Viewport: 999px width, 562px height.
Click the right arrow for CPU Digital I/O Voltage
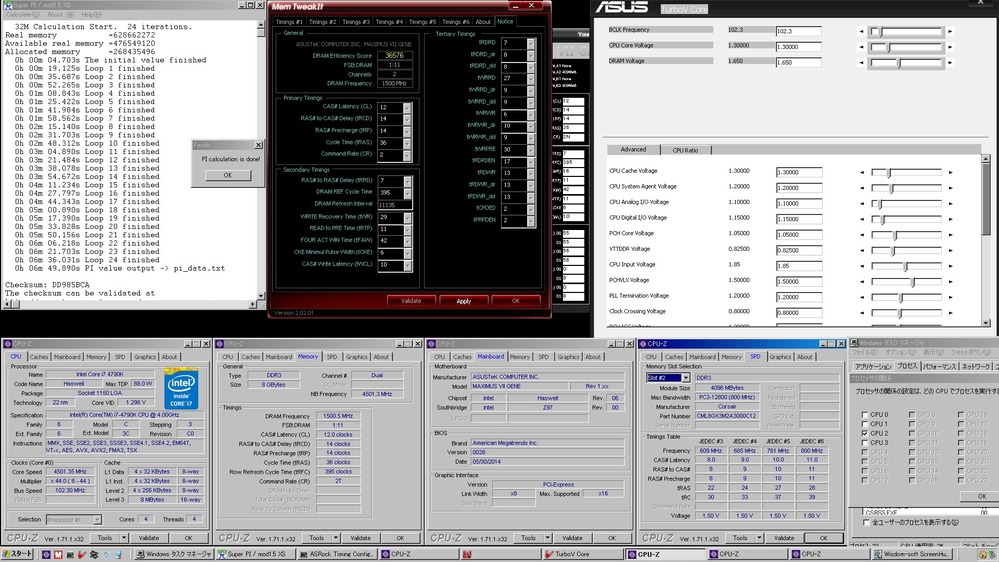click(950, 219)
